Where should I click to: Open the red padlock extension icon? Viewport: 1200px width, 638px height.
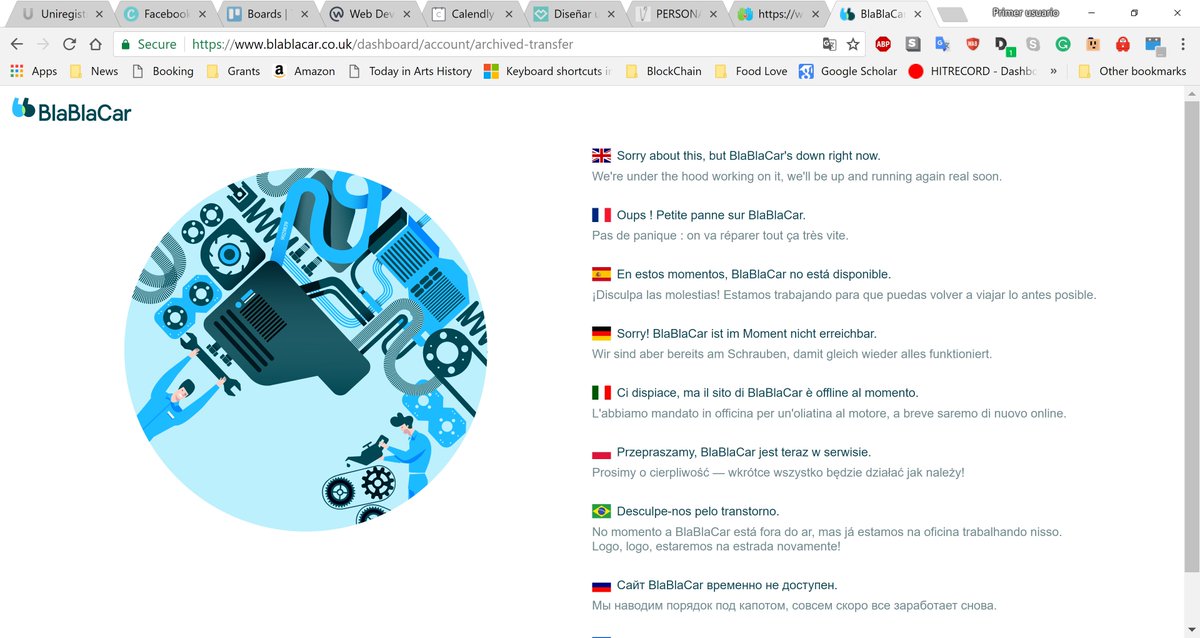(x=1123, y=44)
